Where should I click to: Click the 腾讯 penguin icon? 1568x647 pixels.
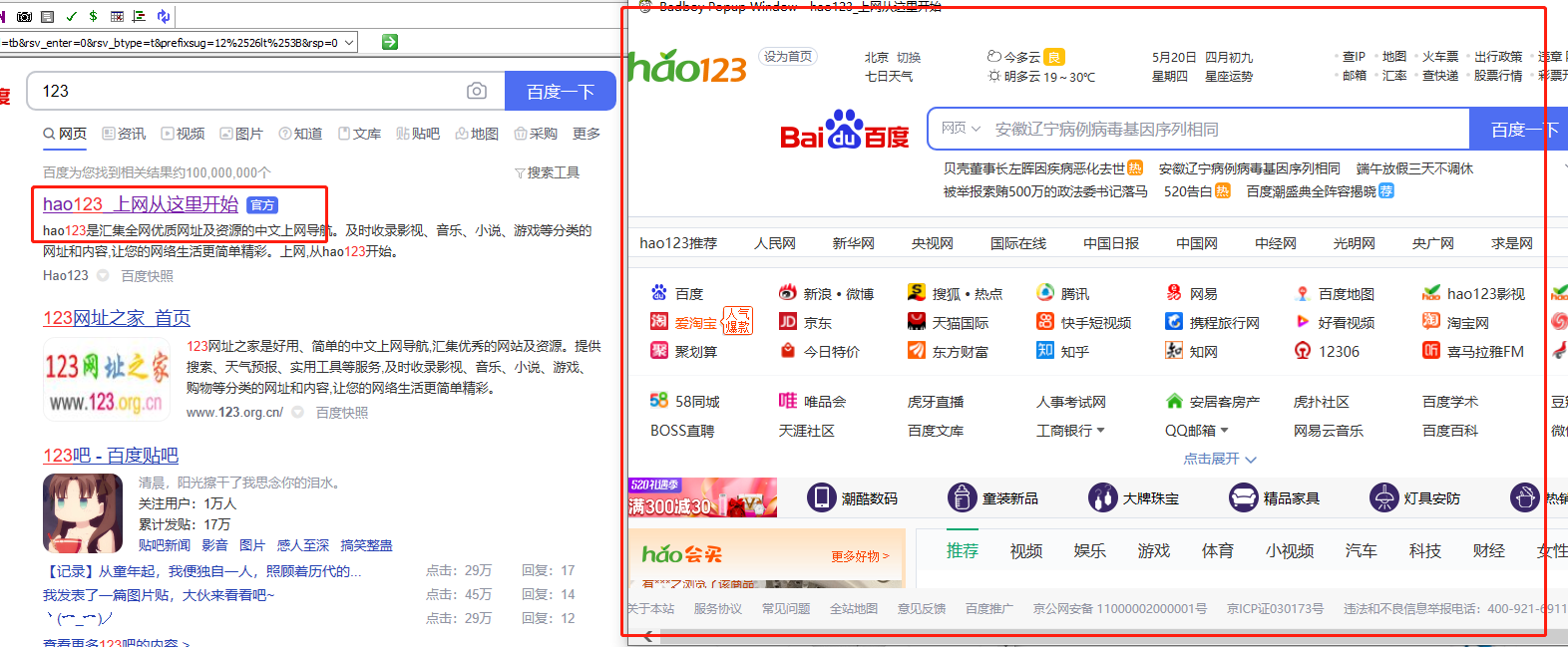coord(1045,293)
